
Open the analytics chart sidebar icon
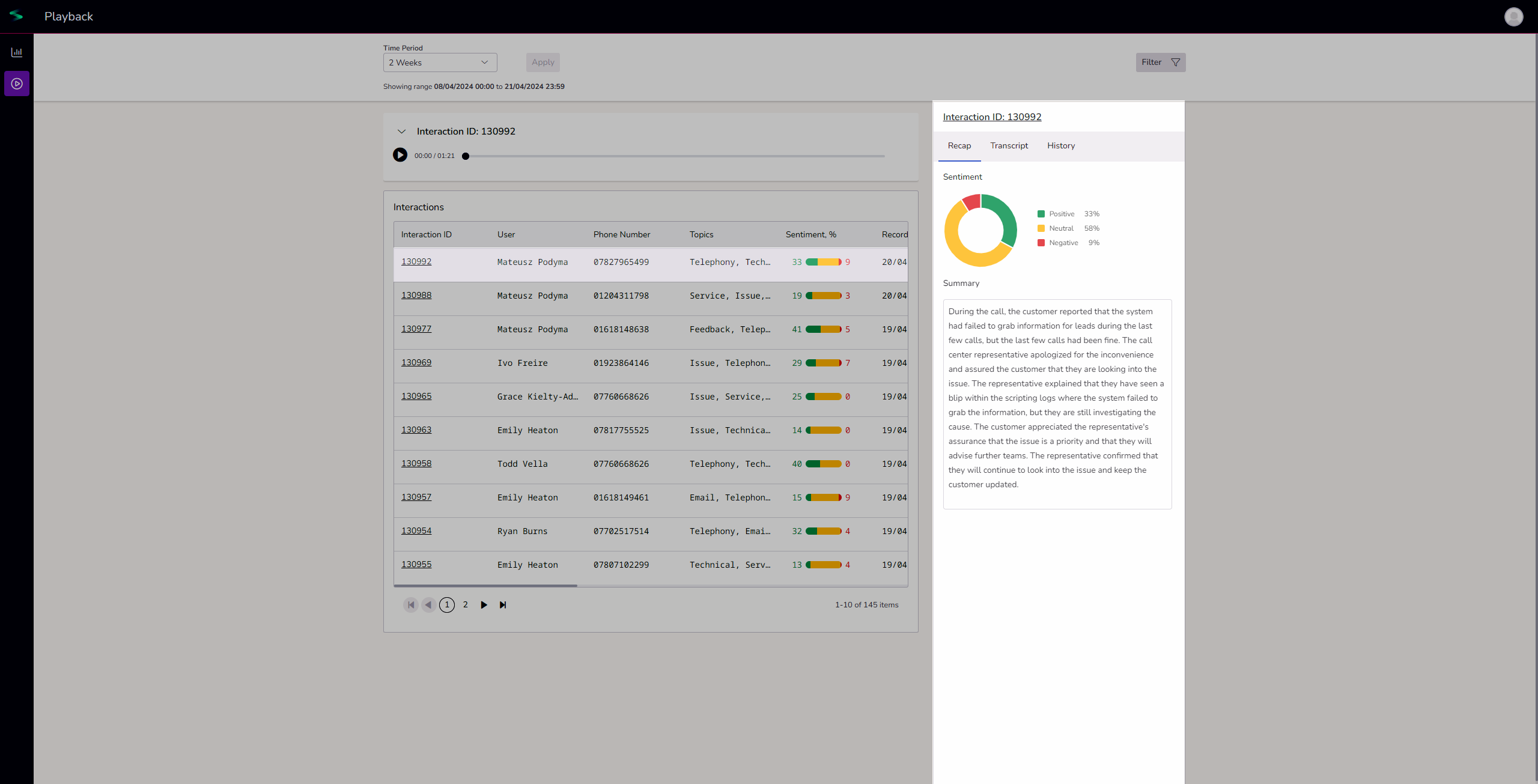(17, 52)
